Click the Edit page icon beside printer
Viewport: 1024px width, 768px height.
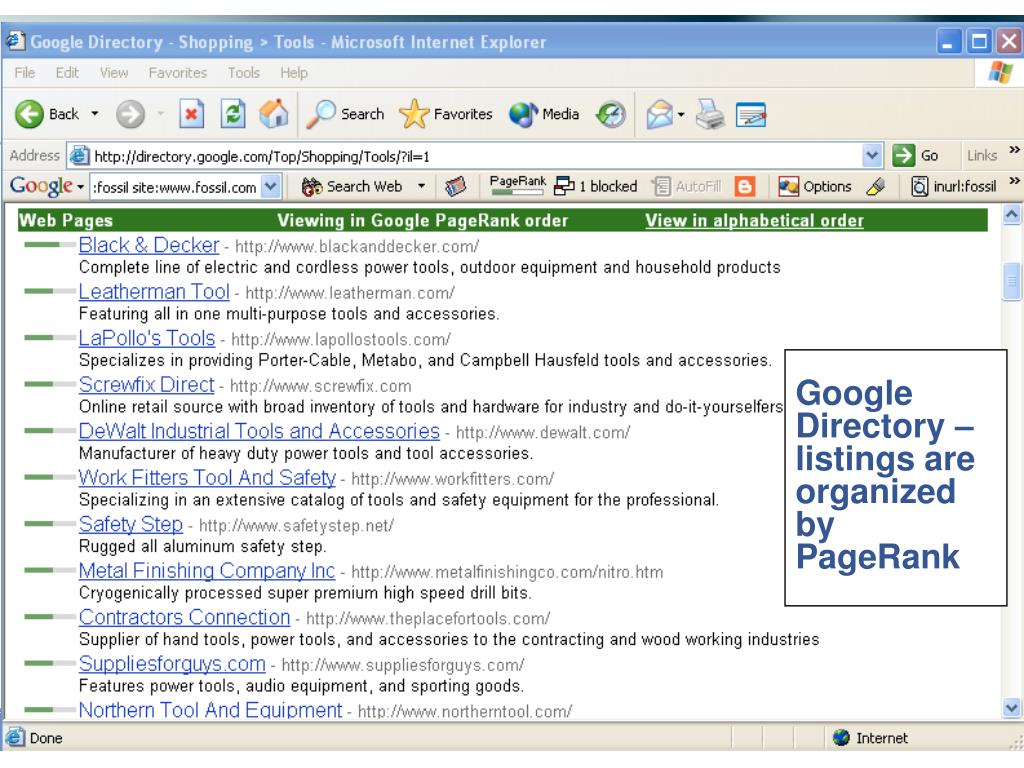point(750,114)
